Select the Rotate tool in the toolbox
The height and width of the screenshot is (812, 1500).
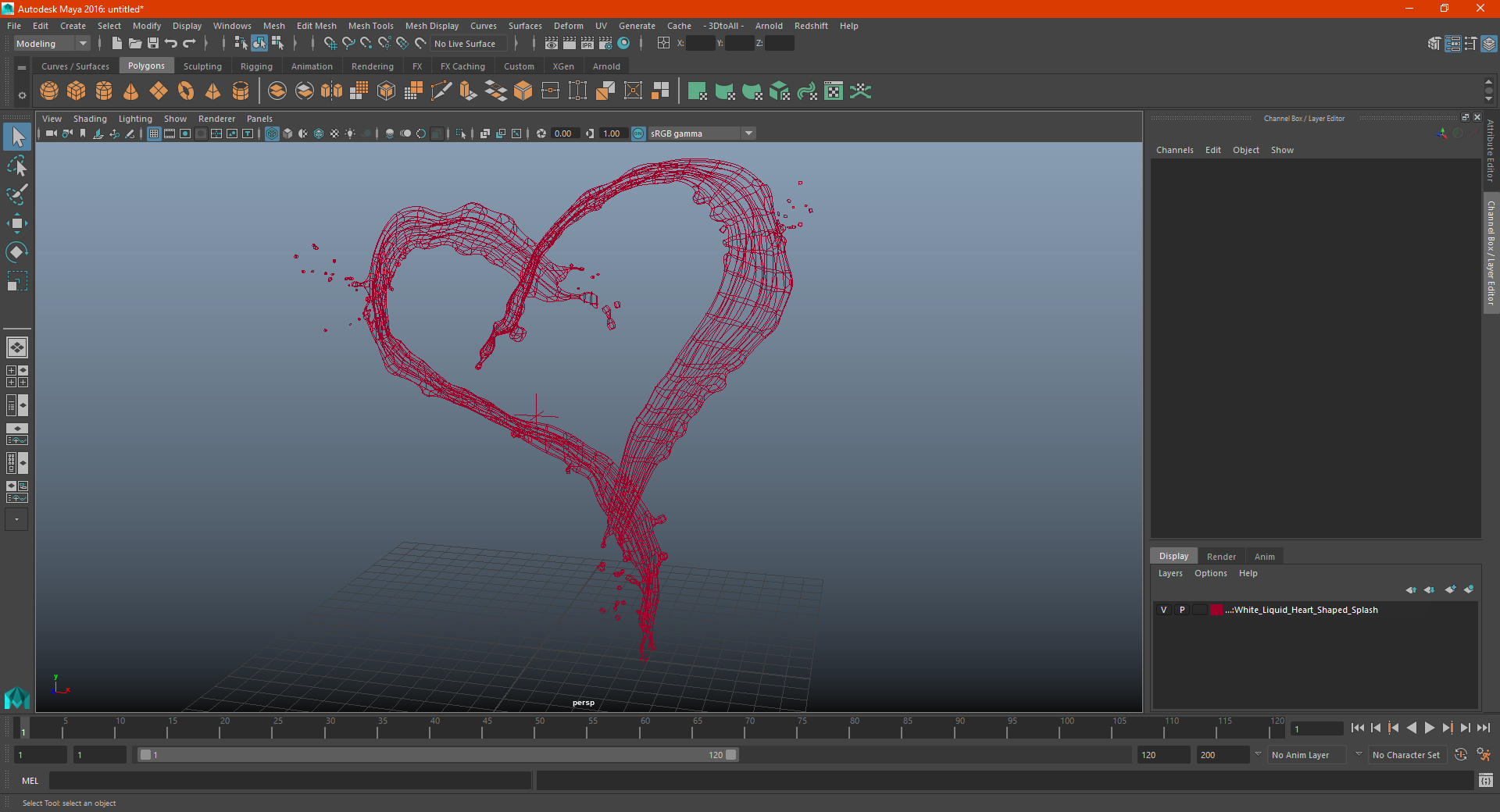pos(16,252)
